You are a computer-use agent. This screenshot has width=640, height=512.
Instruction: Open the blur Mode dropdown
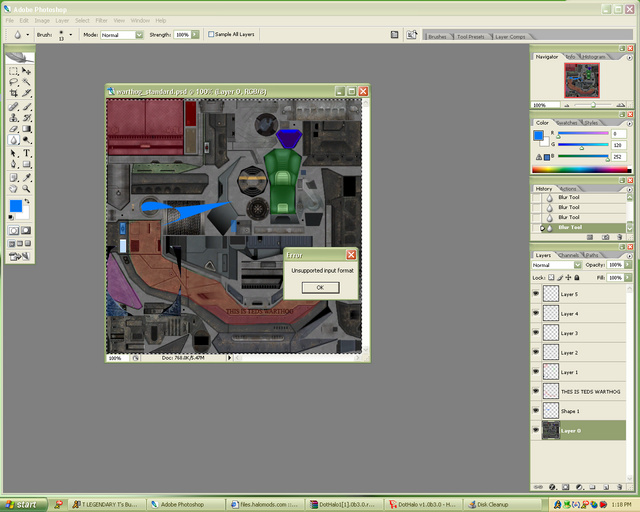[139, 35]
